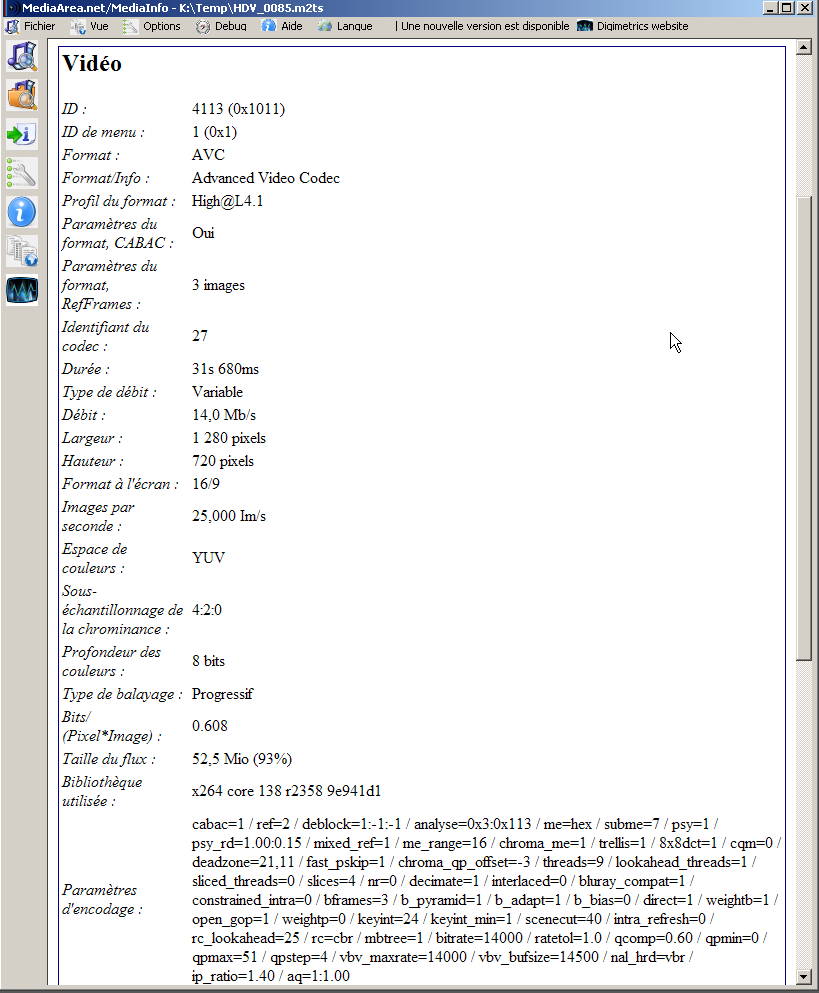Open the Debug menu
This screenshot has width=819, height=993.
click(221, 26)
